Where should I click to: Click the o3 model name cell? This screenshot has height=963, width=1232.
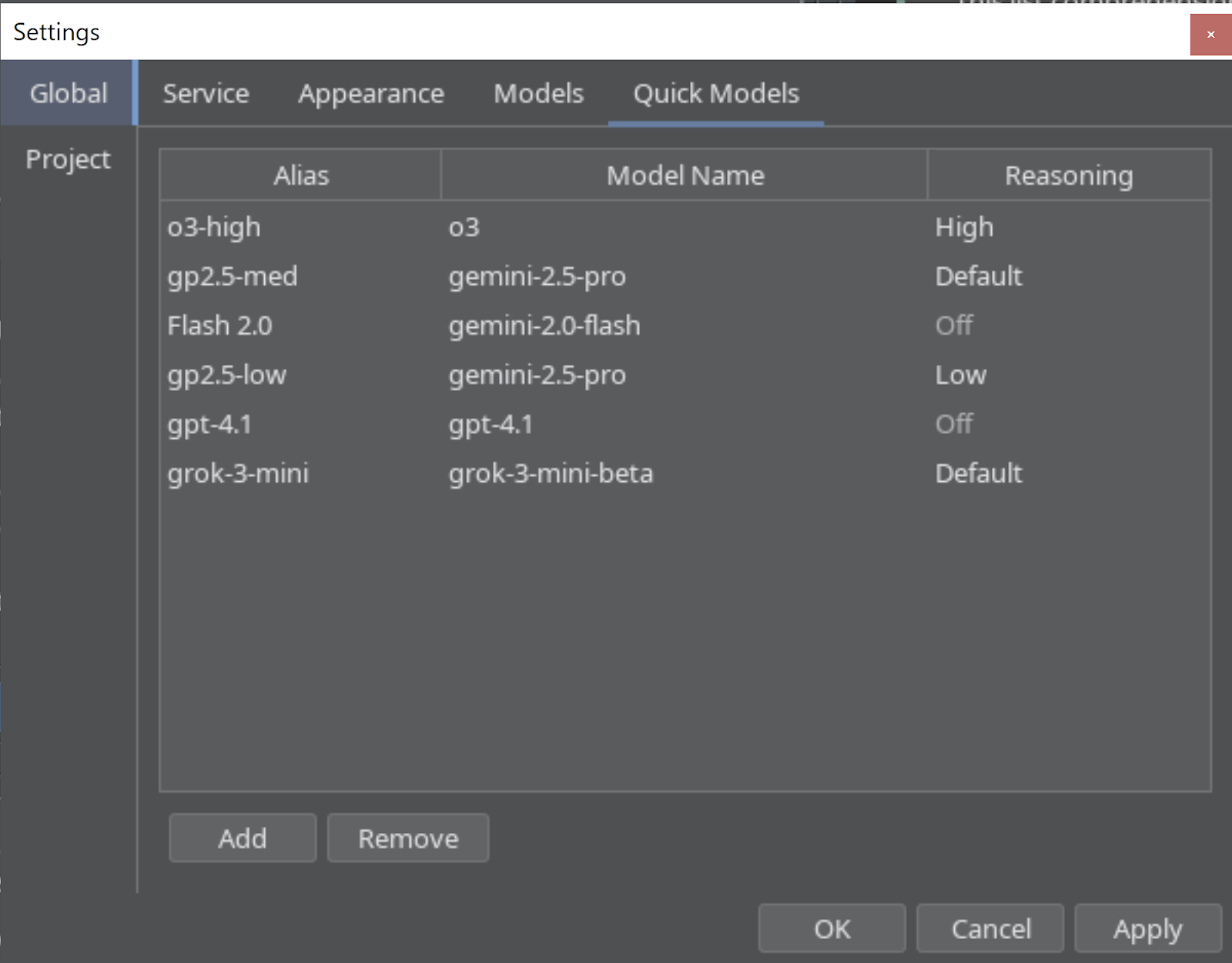[x=685, y=227]
